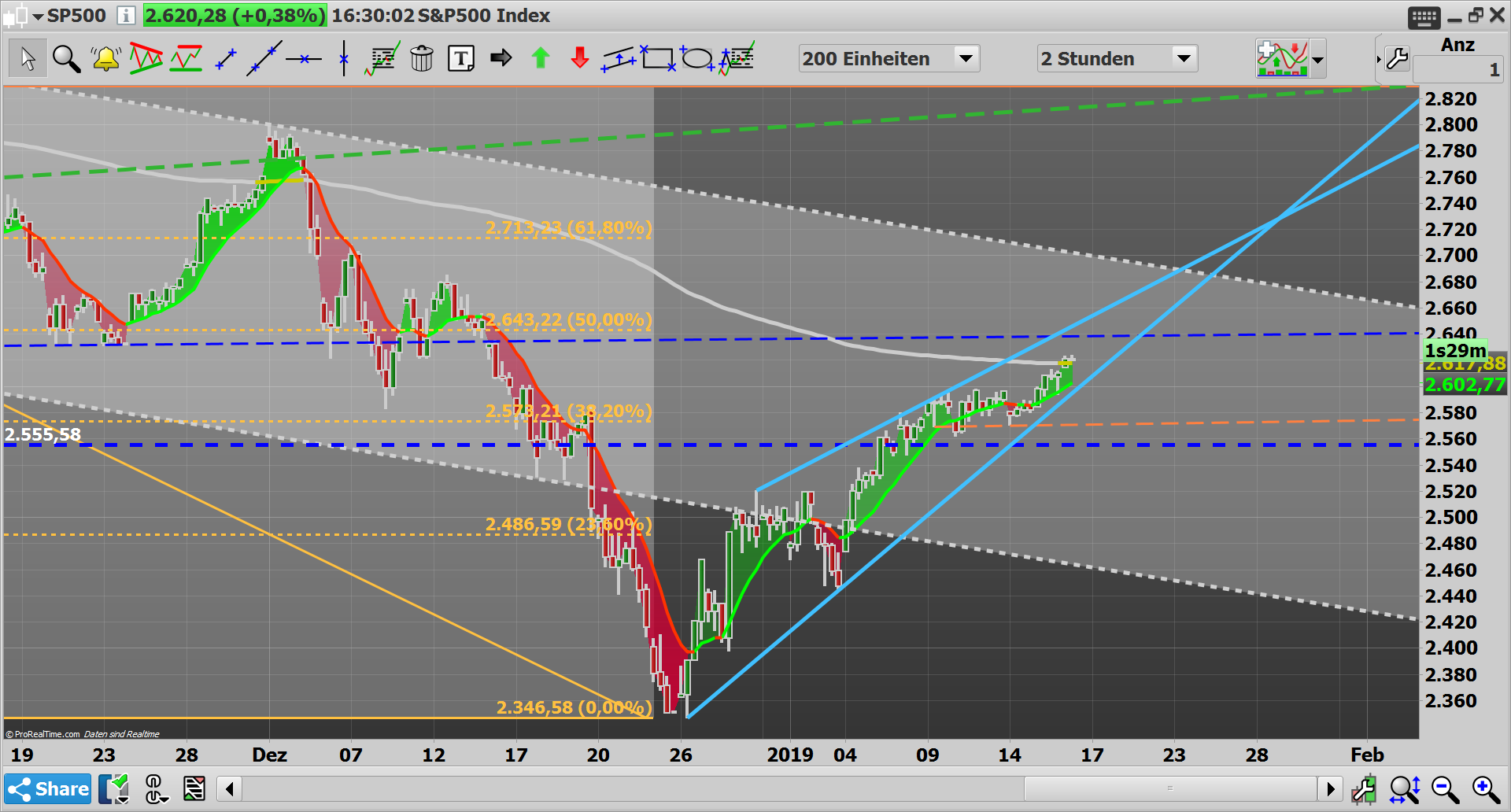Zoom out with the minus magnifier

1445,789
